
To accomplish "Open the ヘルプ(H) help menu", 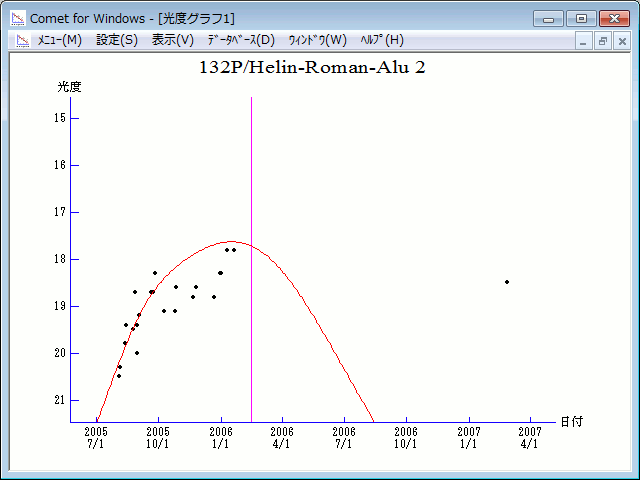I will 382,40.
